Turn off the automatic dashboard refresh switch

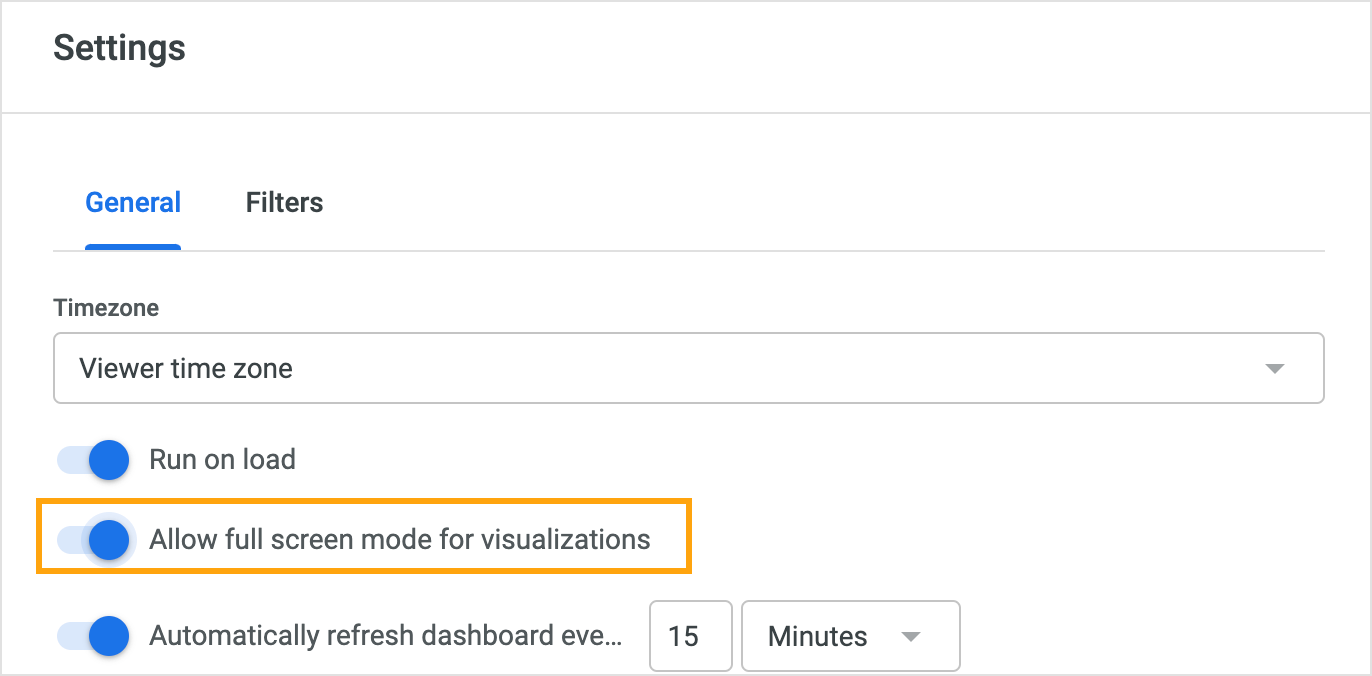pos(93,636)
